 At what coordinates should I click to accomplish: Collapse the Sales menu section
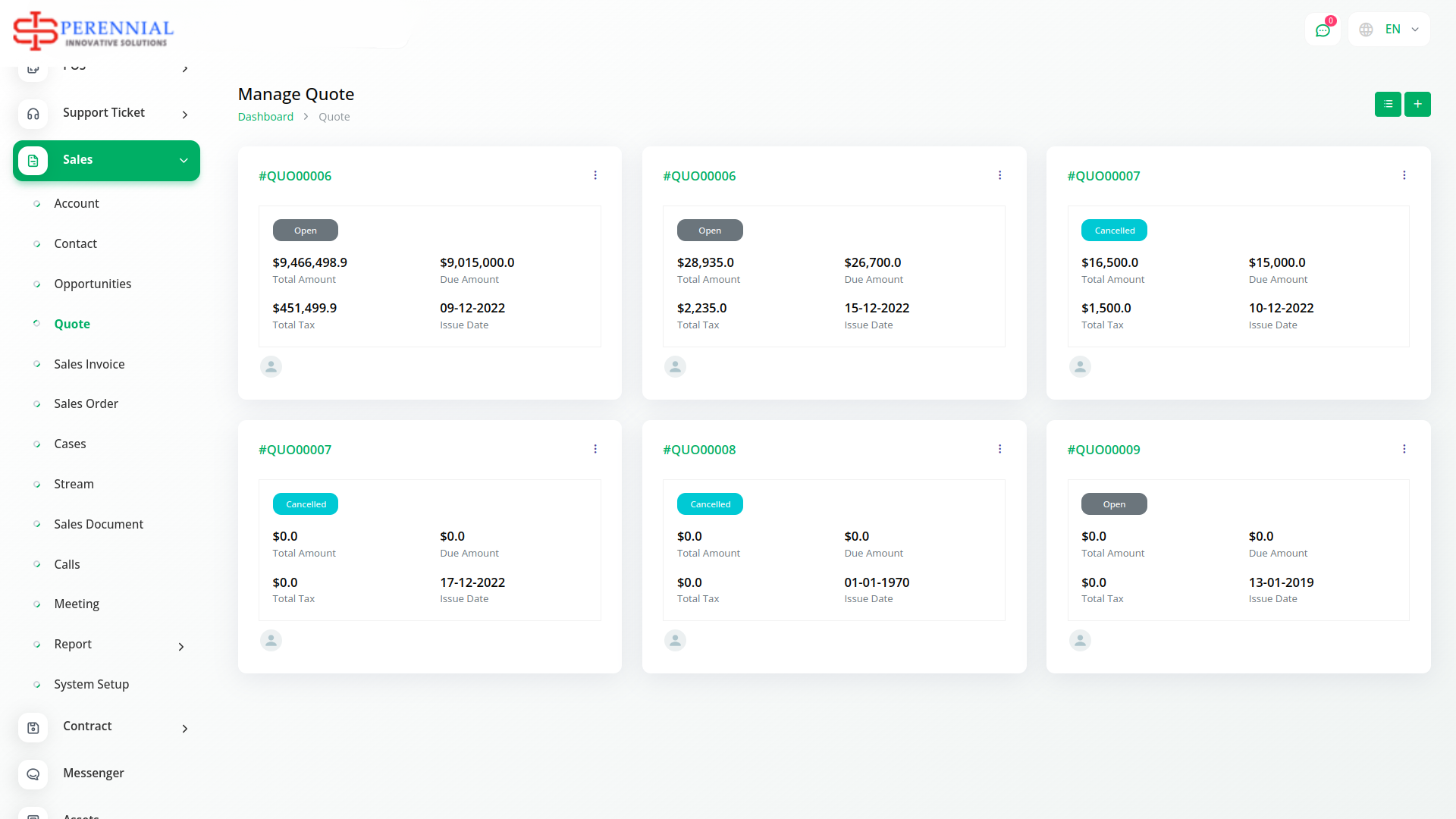(x=183, y=160)
